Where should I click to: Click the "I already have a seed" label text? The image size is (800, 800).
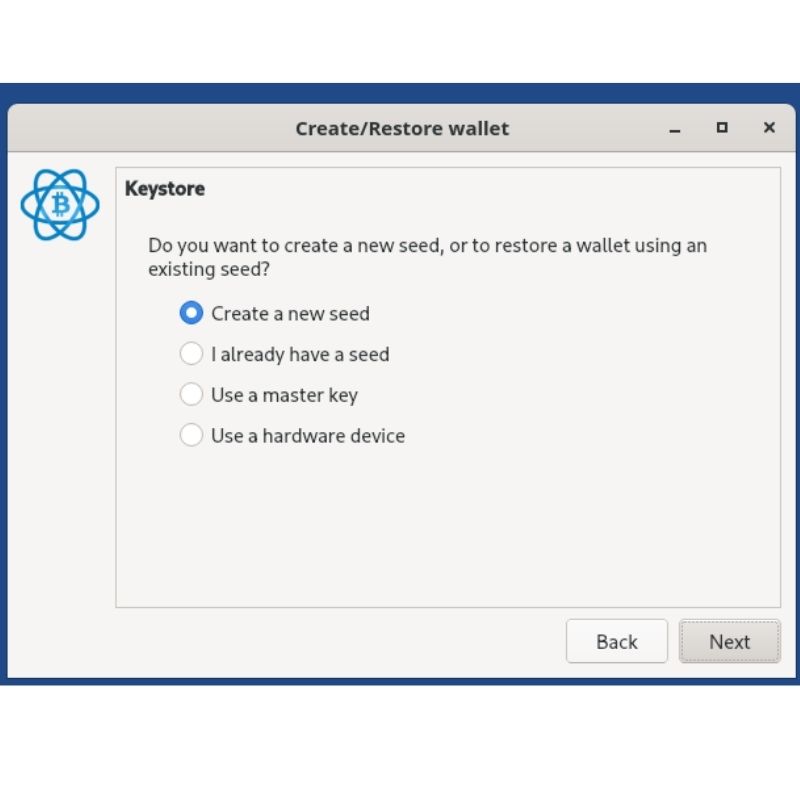[300, 354]
